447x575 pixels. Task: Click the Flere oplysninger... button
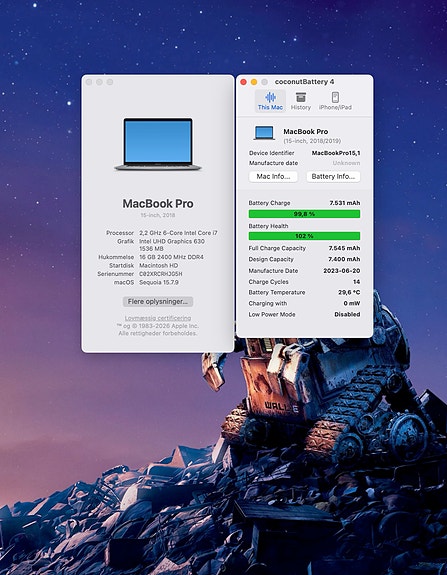[158, 301]
